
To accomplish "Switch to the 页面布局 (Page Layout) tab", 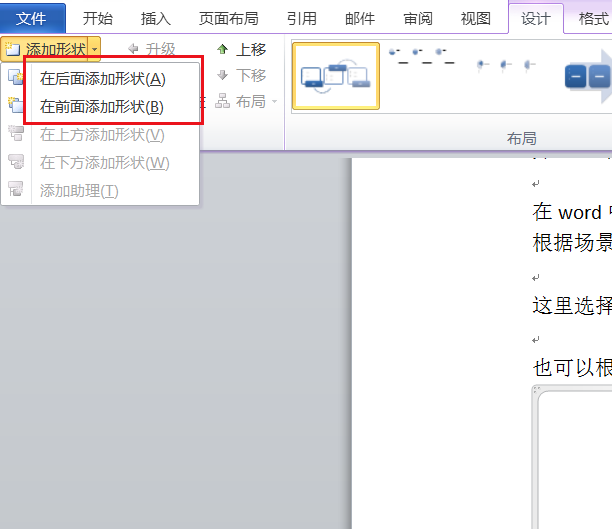I will 229,18.
